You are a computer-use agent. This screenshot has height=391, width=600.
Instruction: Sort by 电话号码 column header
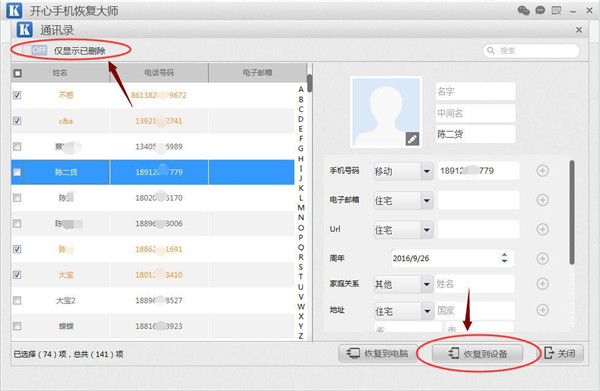159,73
